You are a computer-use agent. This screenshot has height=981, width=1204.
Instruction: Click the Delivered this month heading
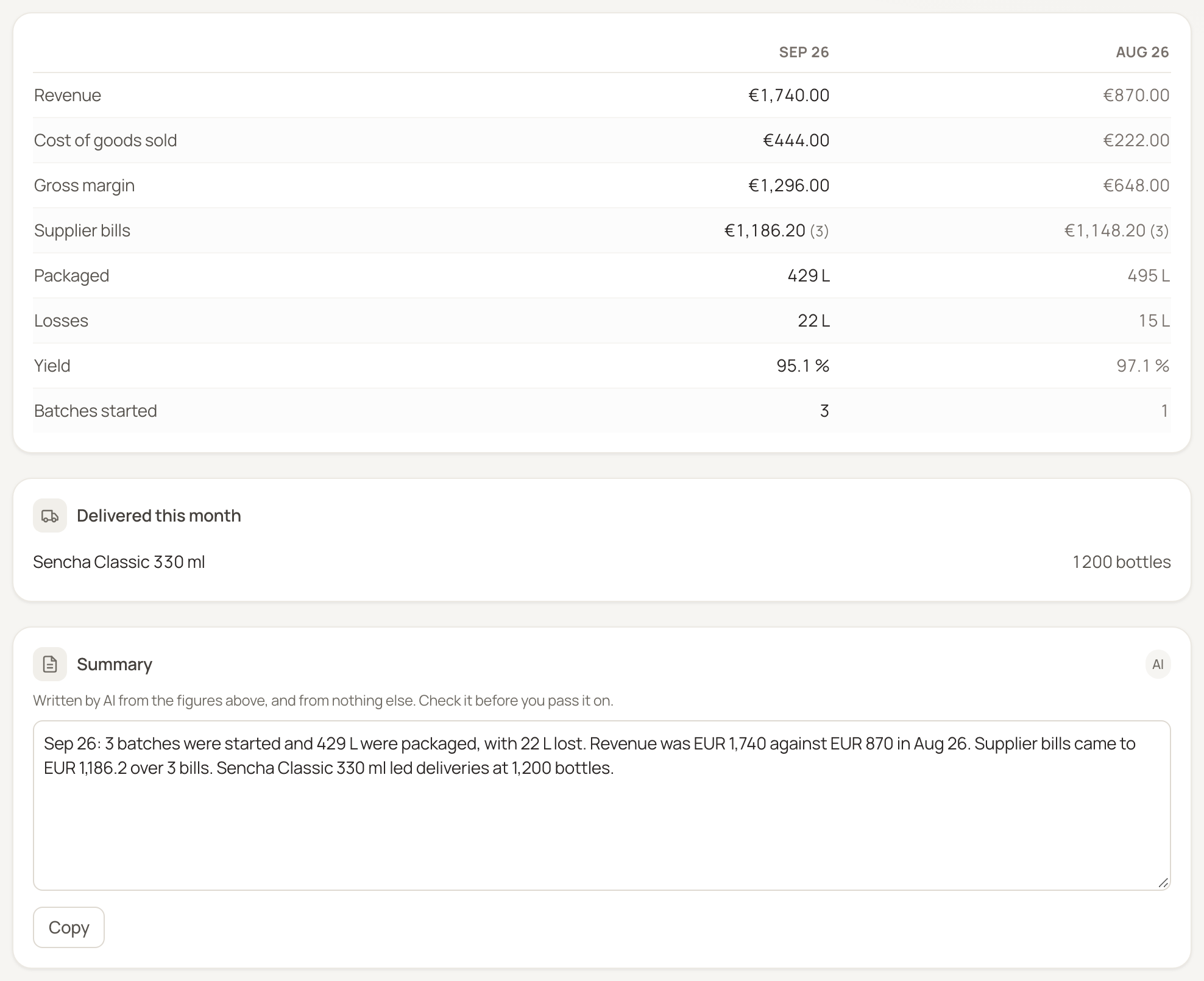tap(159, 516)
